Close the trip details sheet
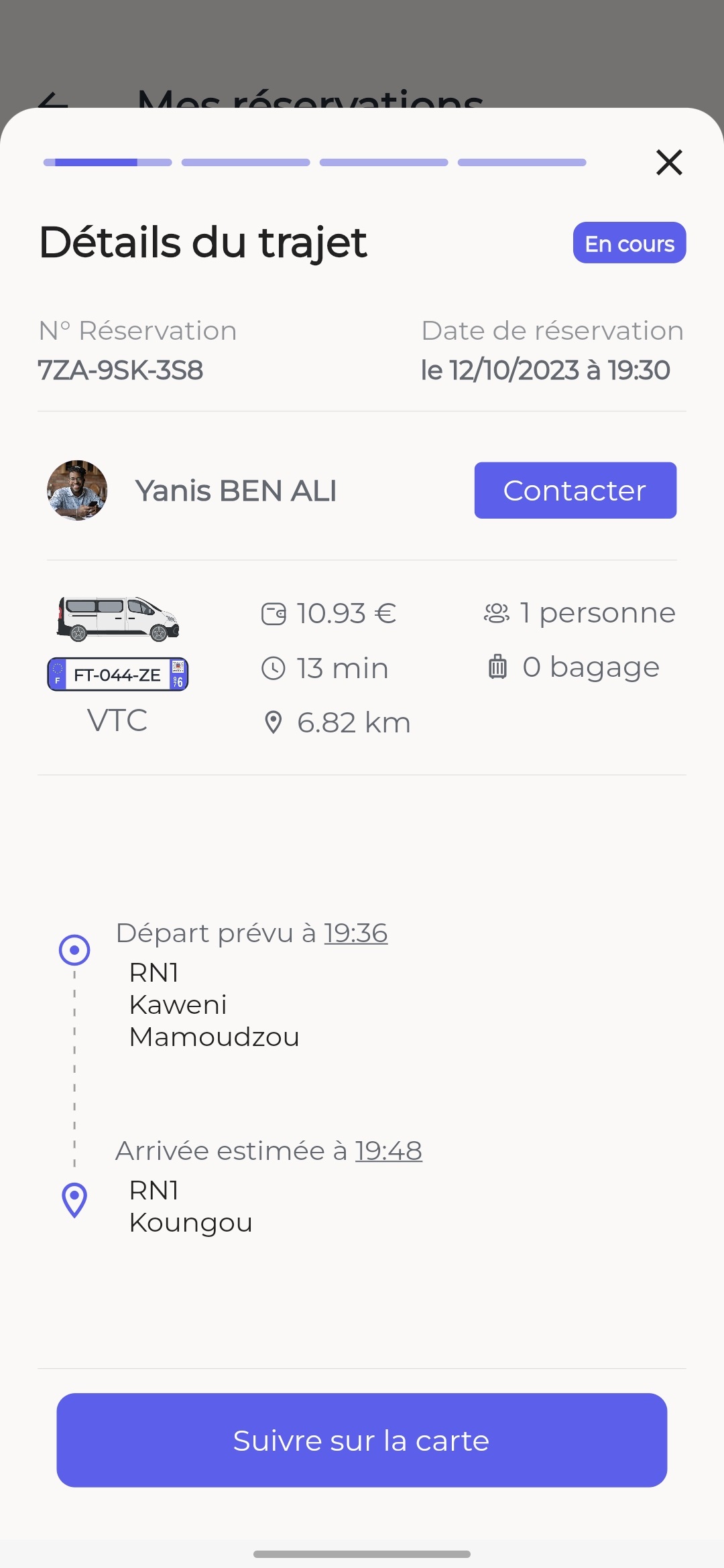The width and height of the screenshot is (724, 1568). coord(669,162)
